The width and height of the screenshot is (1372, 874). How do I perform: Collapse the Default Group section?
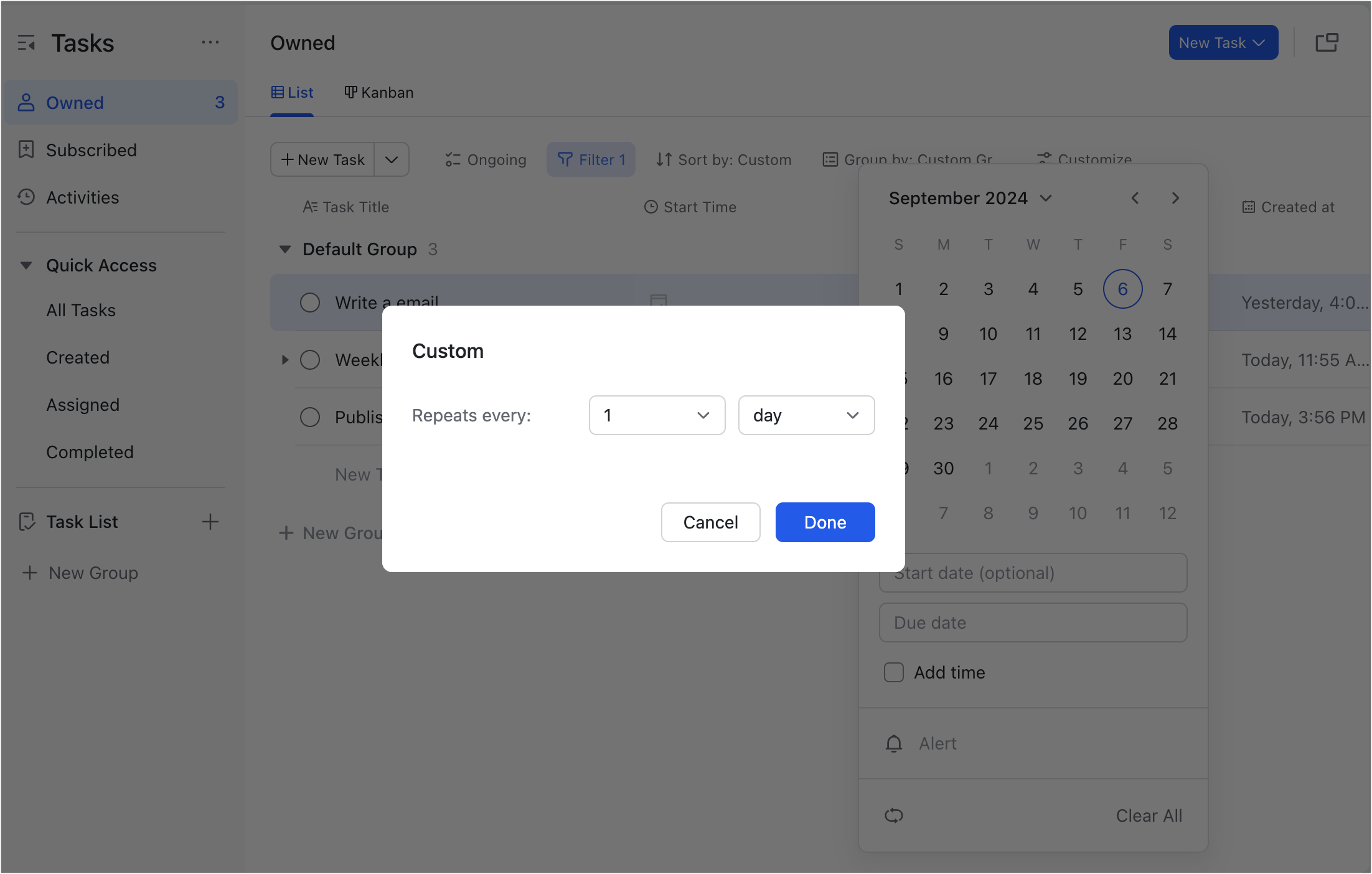coord(284,249)
